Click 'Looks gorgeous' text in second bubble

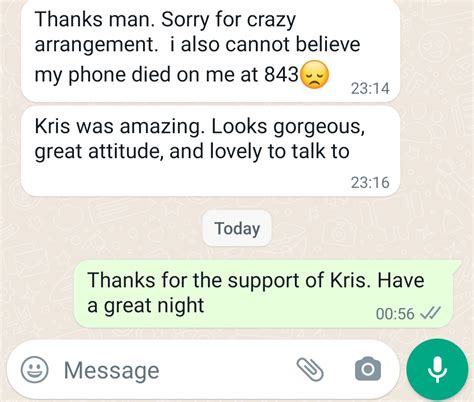[288, 127]
